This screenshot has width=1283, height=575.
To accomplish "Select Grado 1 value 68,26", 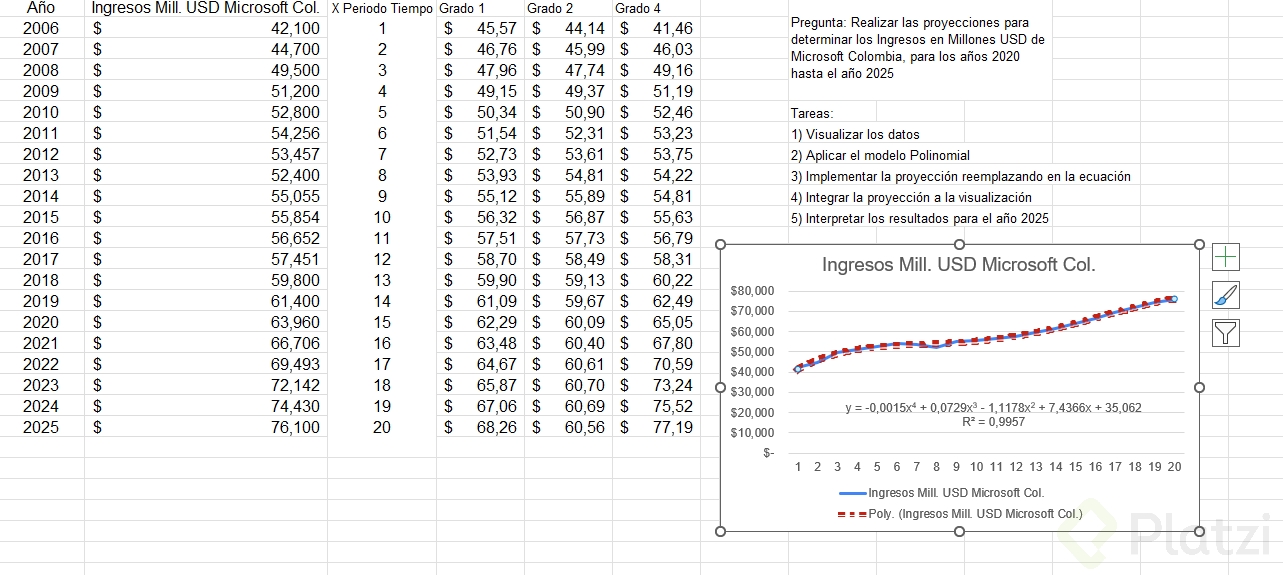I will pos(480,427).
